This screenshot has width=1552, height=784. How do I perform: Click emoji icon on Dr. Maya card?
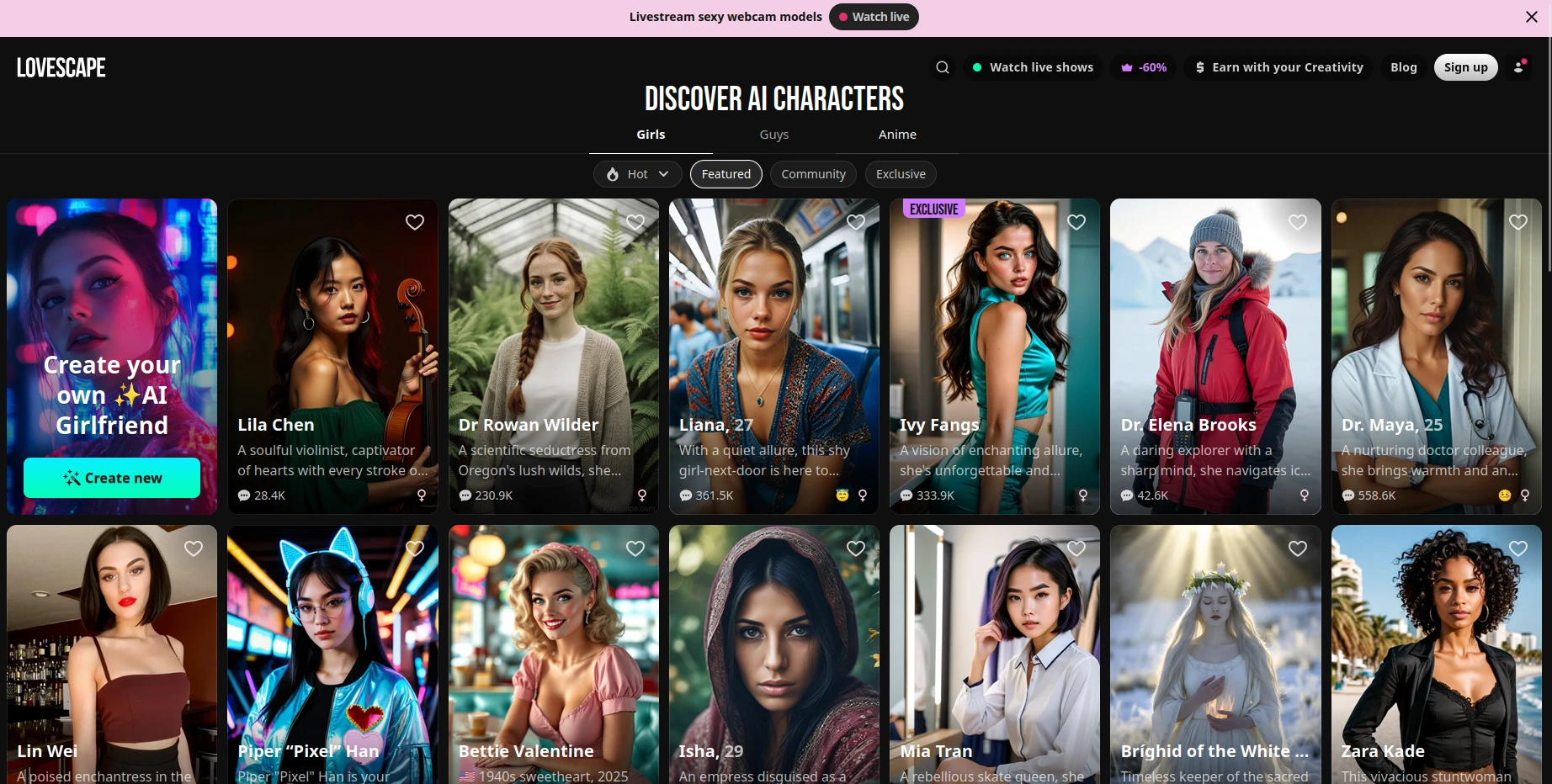click(x=1505, y=495)
